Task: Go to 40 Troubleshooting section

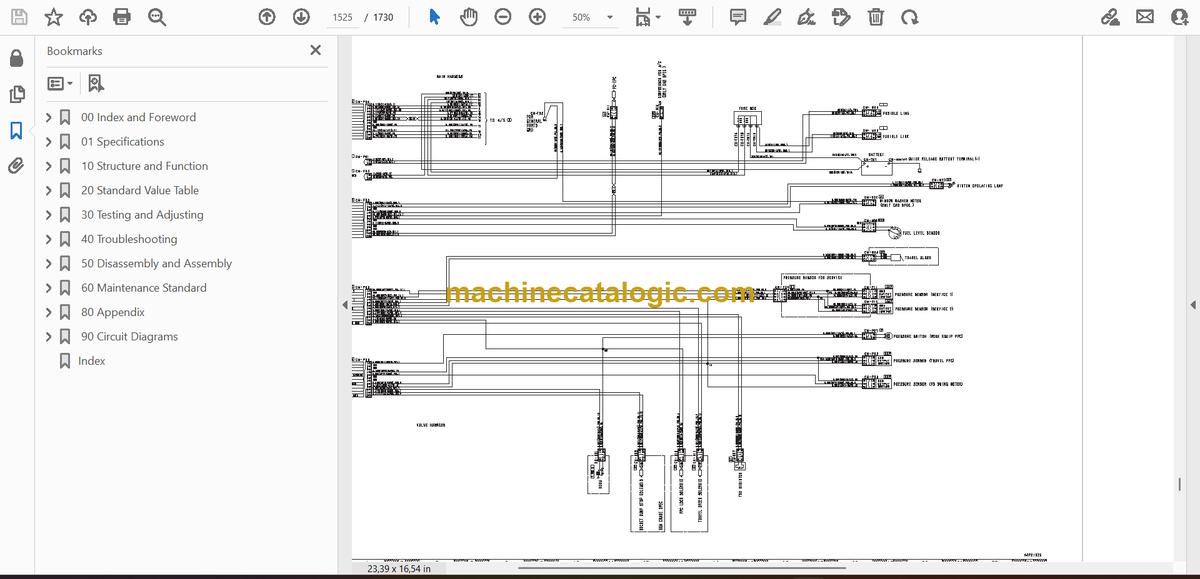Action: (x=129, y=239)
